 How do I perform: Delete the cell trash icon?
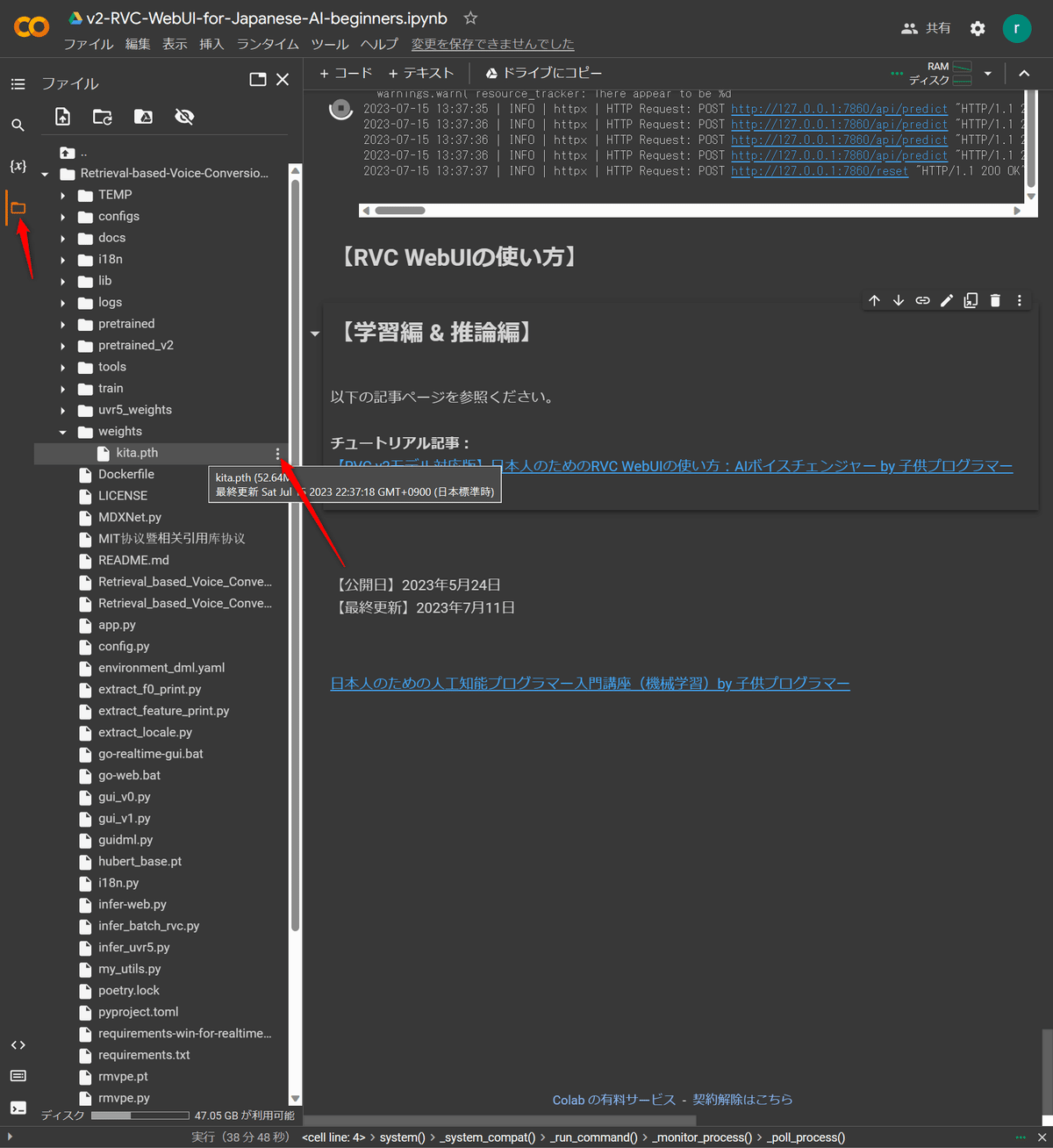point(995,300)
